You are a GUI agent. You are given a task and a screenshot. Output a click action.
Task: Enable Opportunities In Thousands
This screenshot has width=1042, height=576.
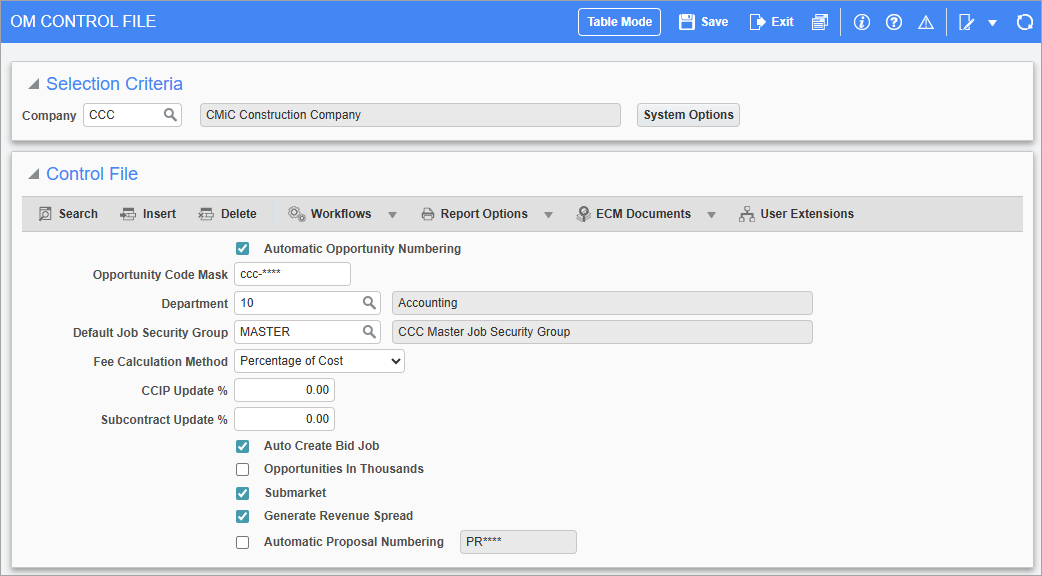pos(242,468)
